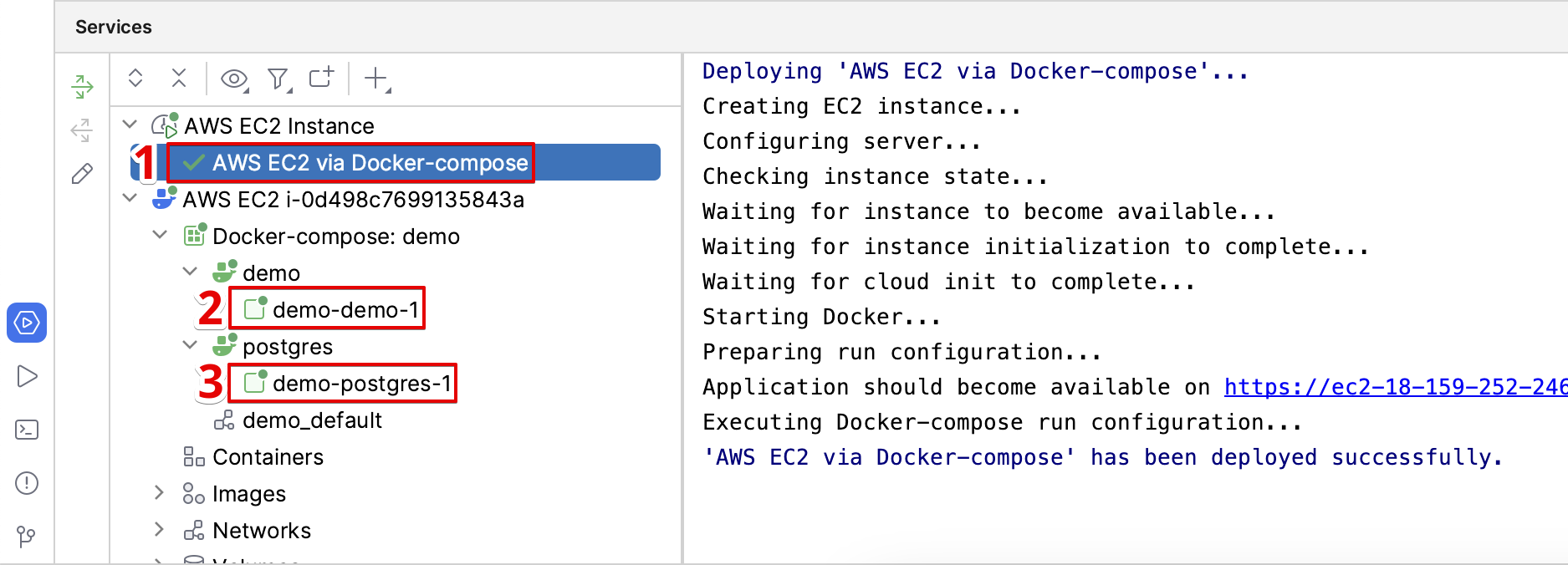The height and width of the screenshot is (565, 1568).
Task: Open the Version Control tool window
Action: click(x=25, y=536)
